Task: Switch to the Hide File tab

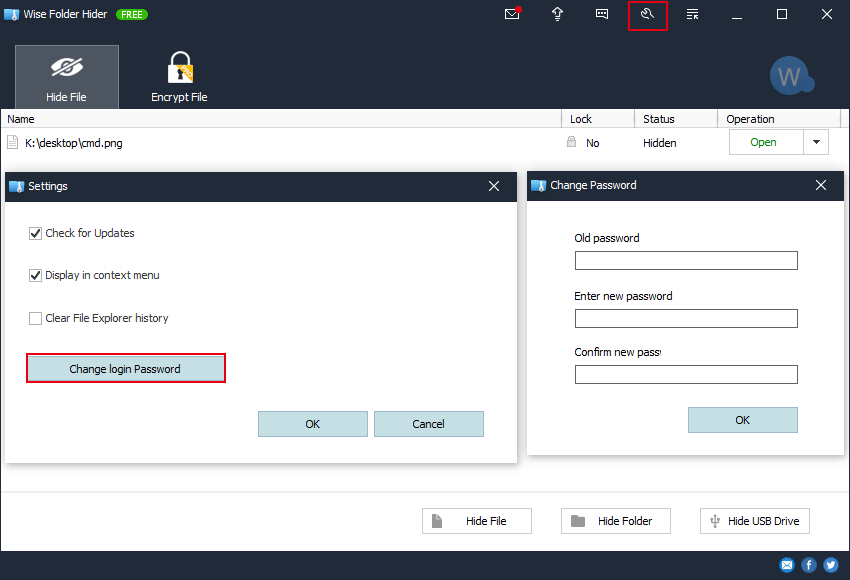Action: tap(67, 77)
